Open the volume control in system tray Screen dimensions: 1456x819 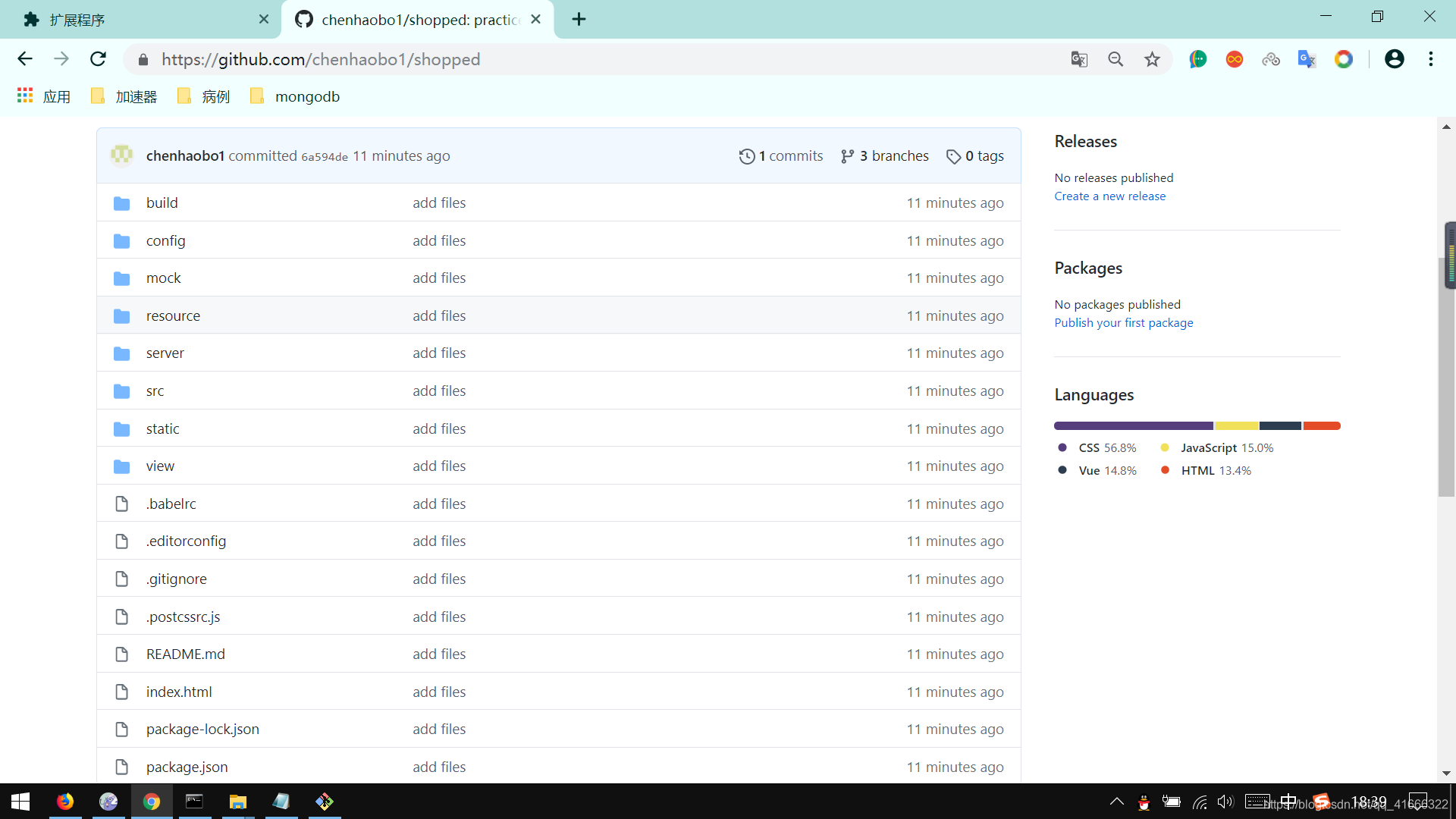[1225, 802]
